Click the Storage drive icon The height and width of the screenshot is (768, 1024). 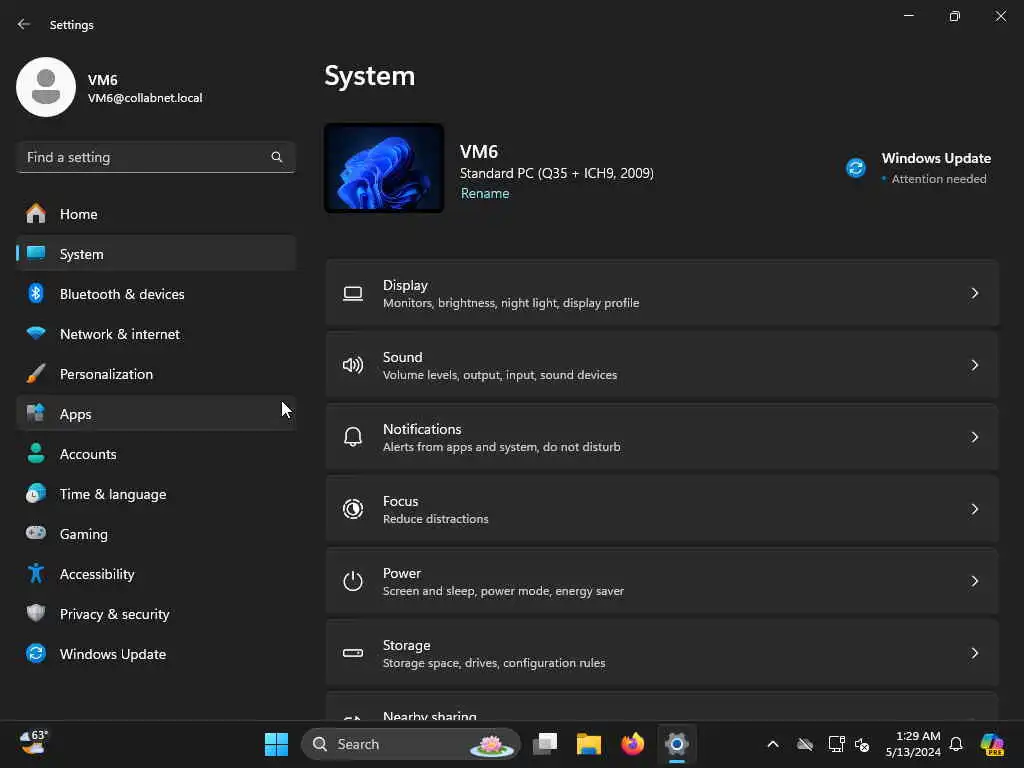click(x=353, y=652)
